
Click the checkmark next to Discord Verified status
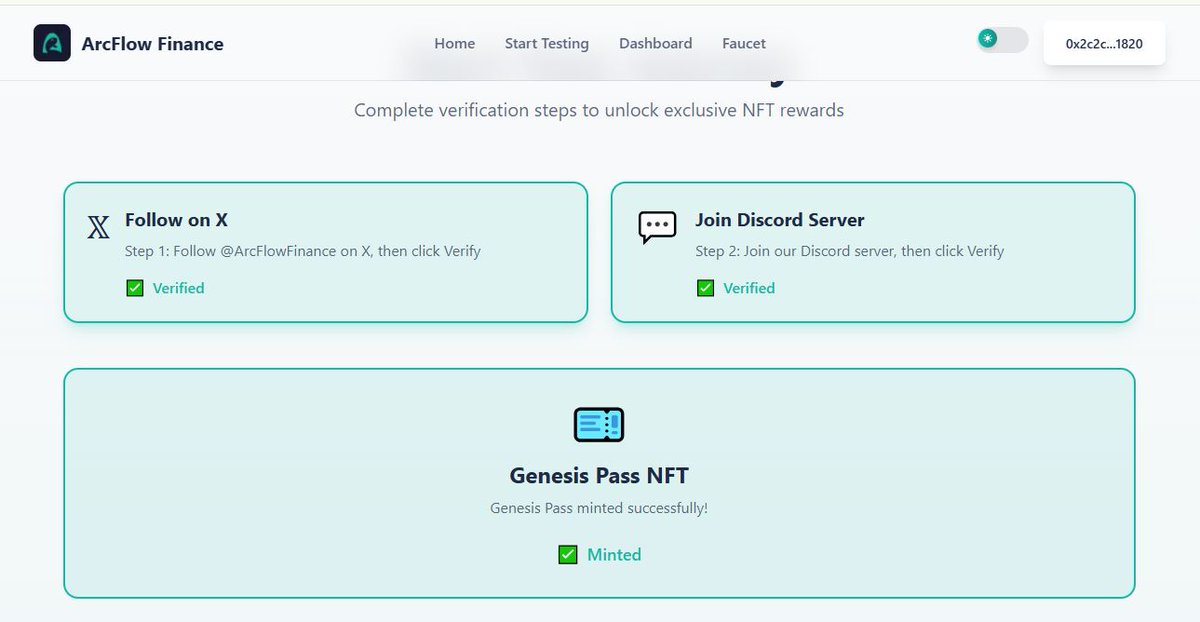pos(707,288)
